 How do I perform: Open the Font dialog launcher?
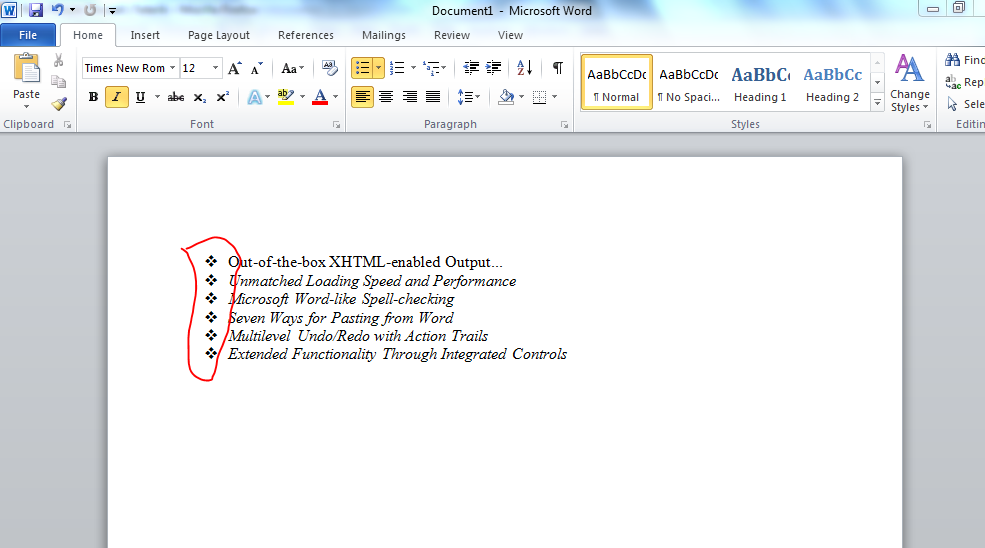(337, 125)
